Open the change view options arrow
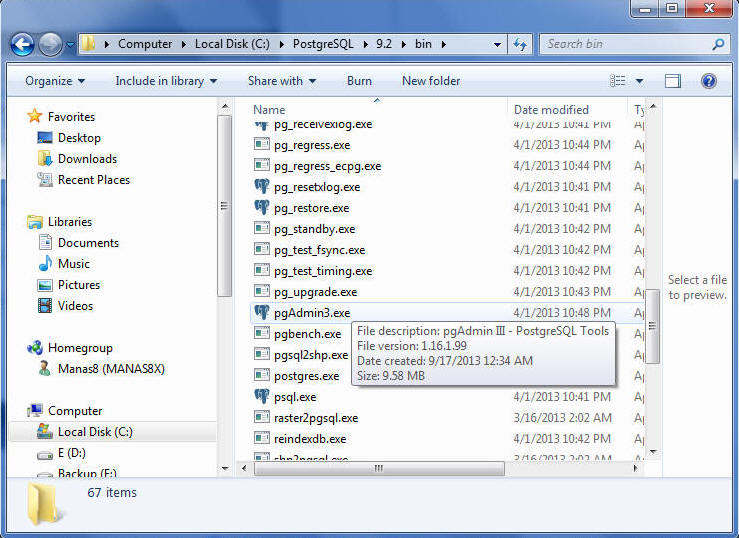Viewport: 739px width, 538px height. pos(640,81)
